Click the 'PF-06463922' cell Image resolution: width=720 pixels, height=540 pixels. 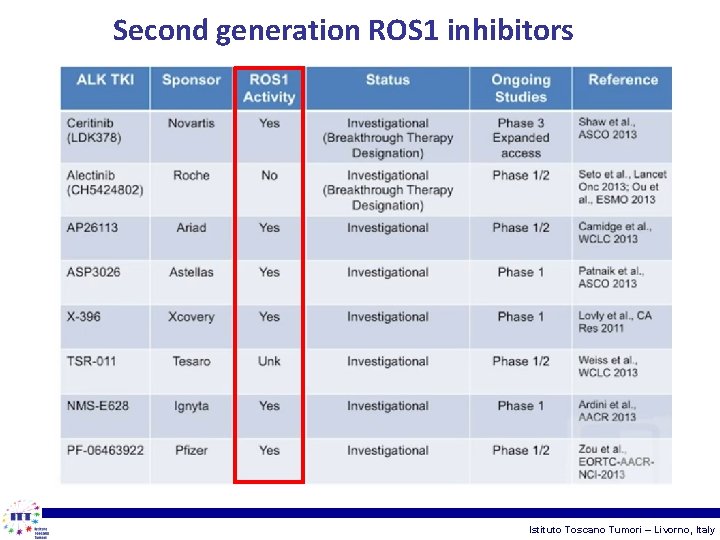105,461
